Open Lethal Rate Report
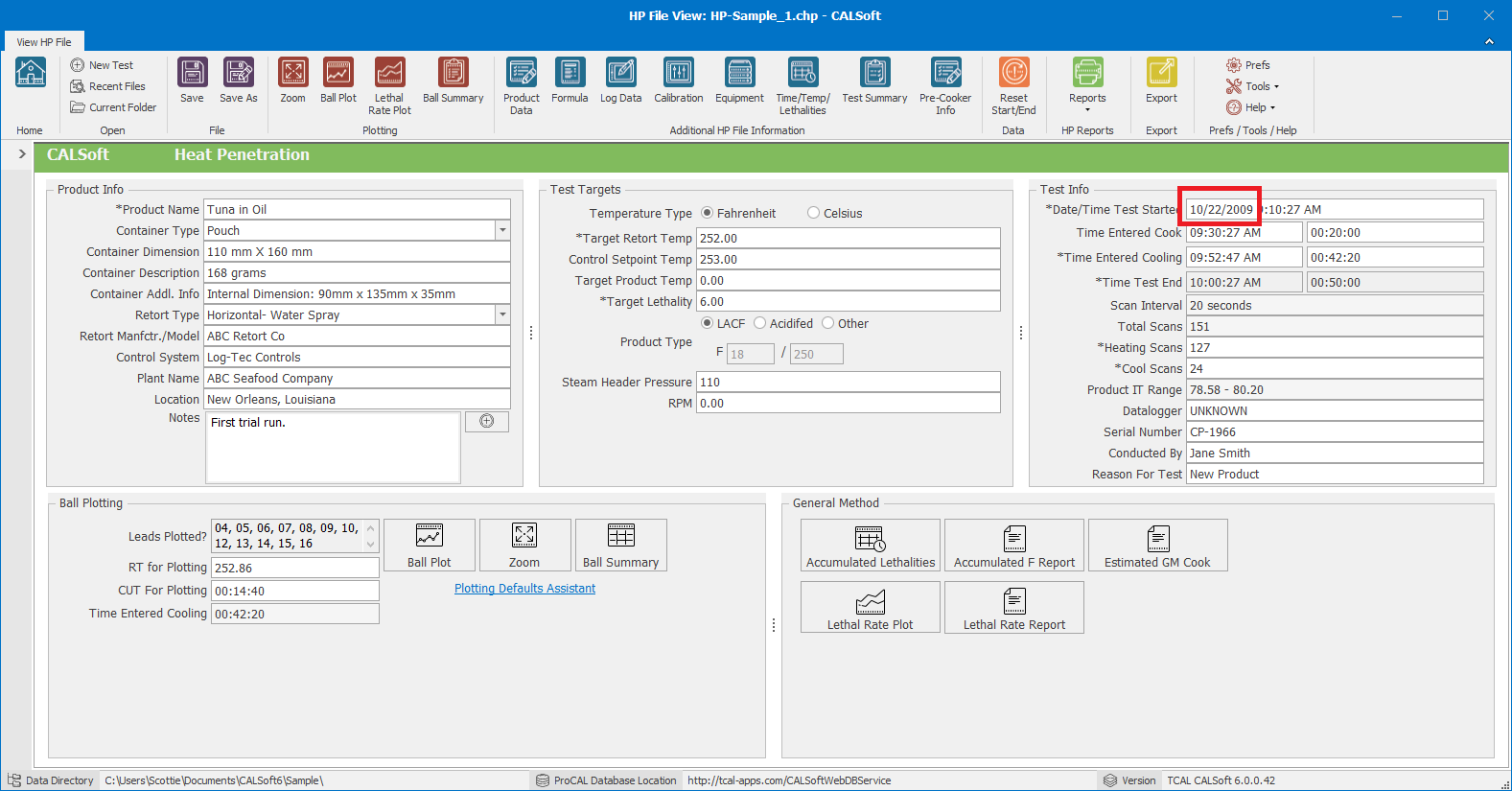1512x791 pixels. click(x=1014, y=608)
